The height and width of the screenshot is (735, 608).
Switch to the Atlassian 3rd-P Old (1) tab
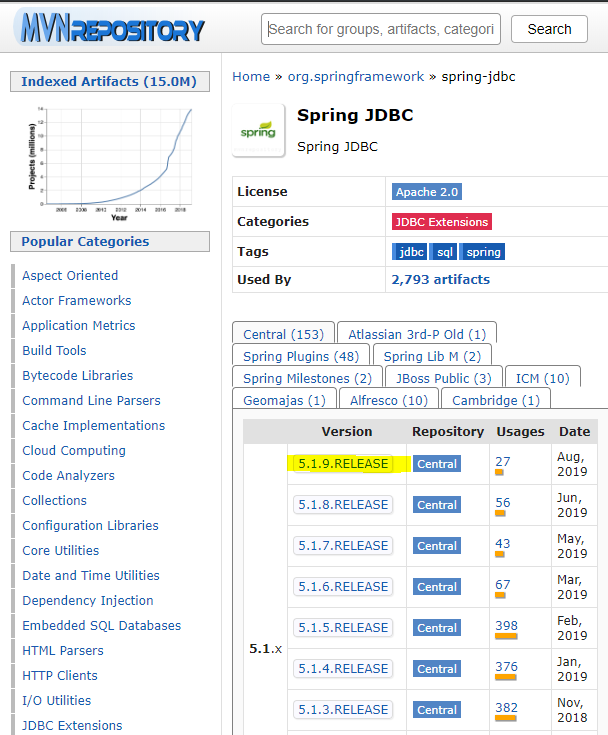[x=417, y=334]
